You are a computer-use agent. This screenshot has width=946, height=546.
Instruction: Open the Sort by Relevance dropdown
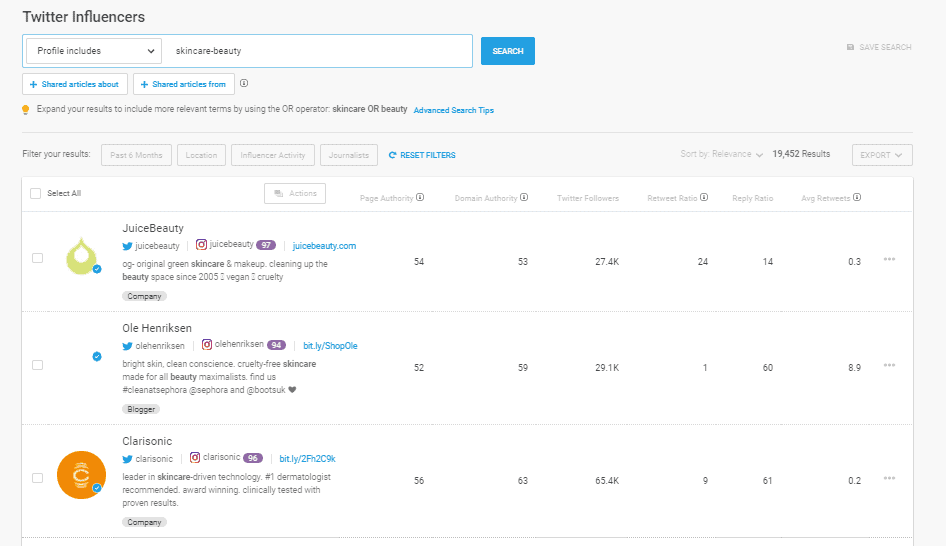pyautogui.click(x=722, y=154)
